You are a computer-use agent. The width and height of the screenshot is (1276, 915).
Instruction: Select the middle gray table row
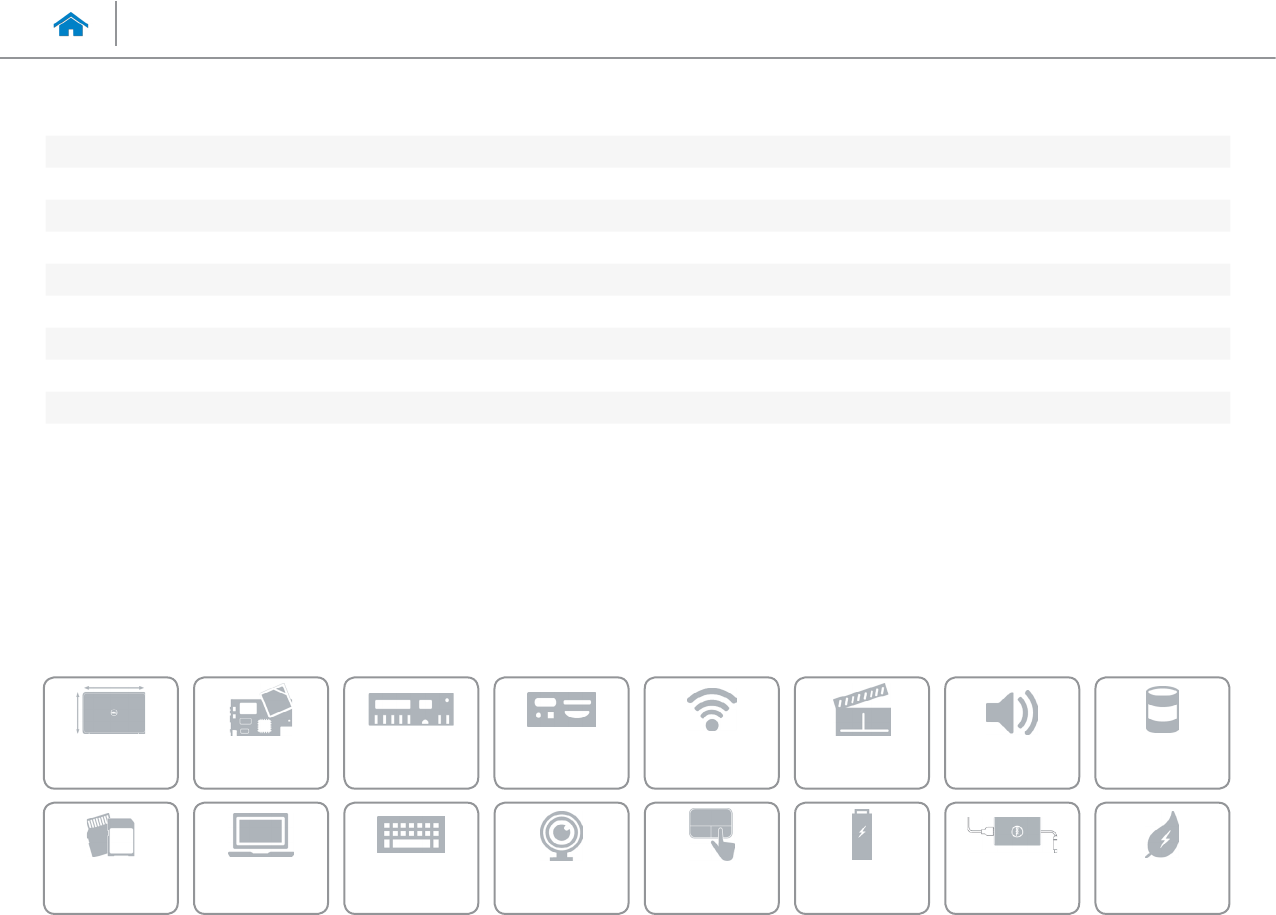click(x=637, y=279)
